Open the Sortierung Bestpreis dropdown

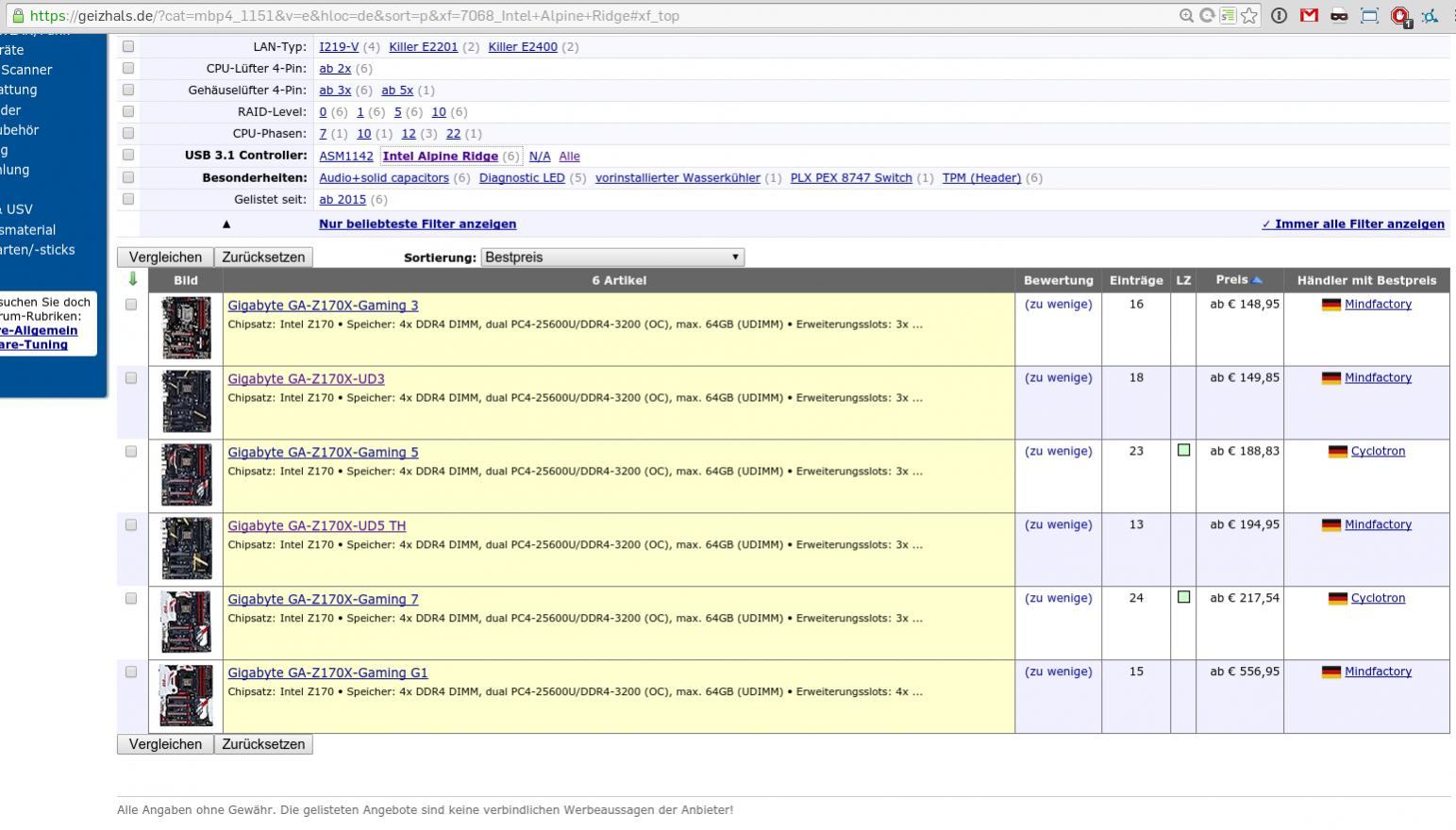612,257
